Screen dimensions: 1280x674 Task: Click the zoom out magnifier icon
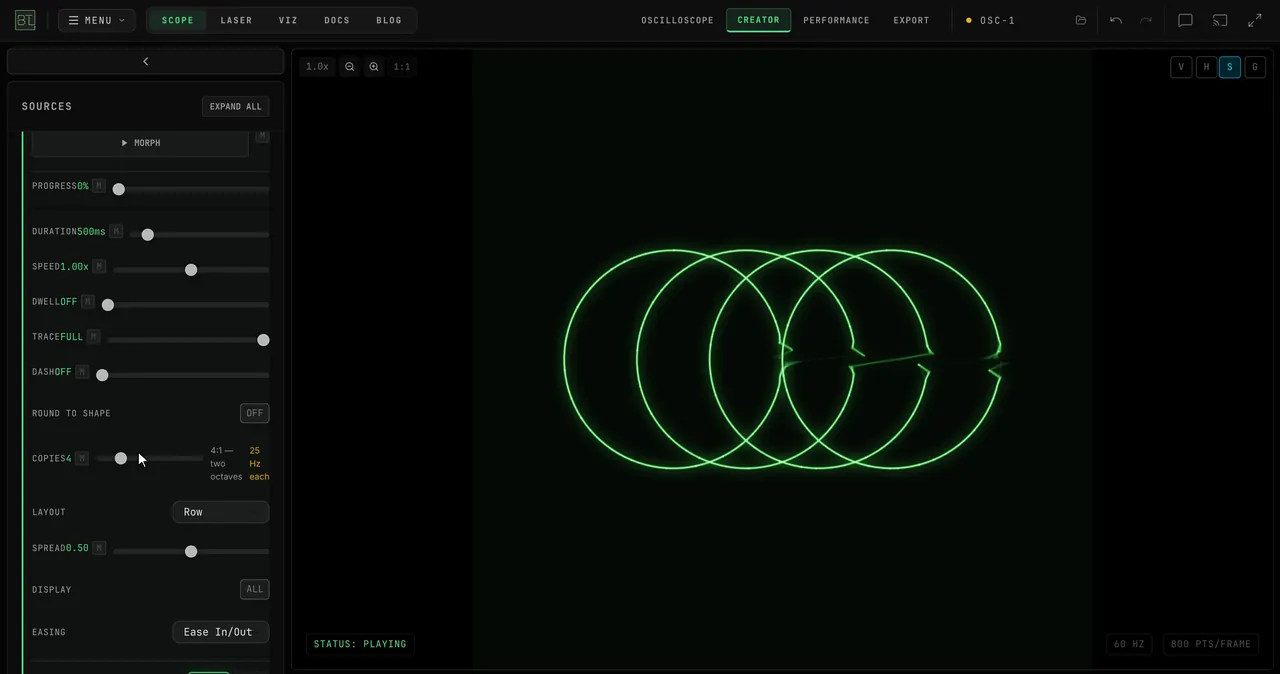coord(350,67)
